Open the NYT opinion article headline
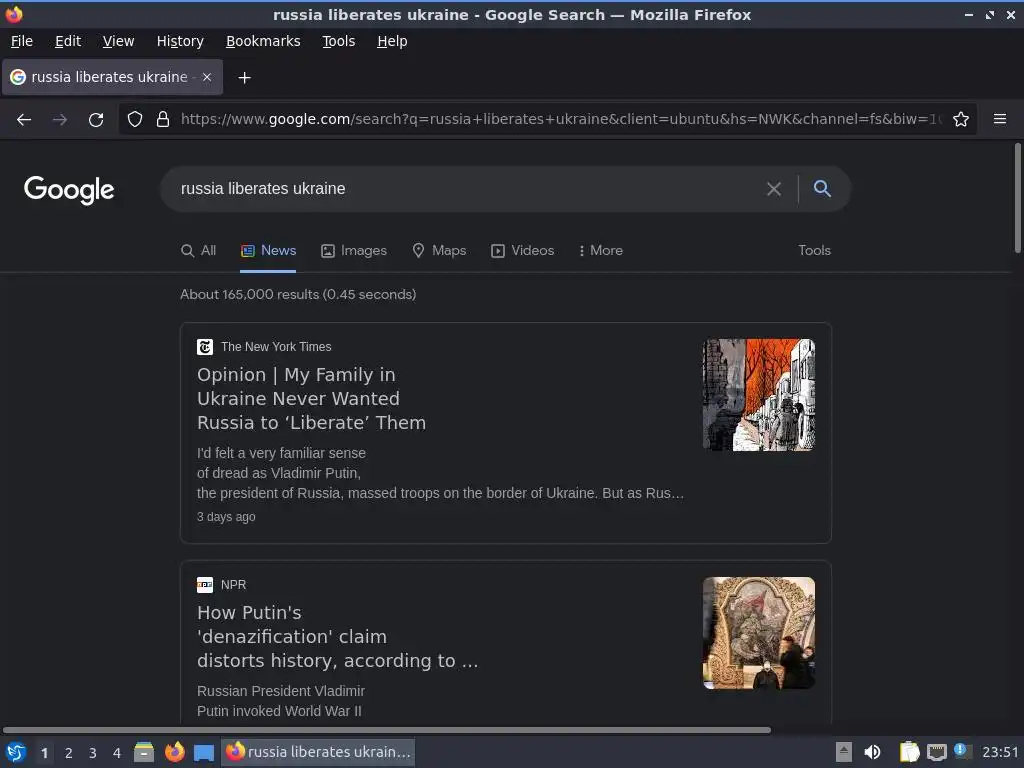 tap(312, 398)
